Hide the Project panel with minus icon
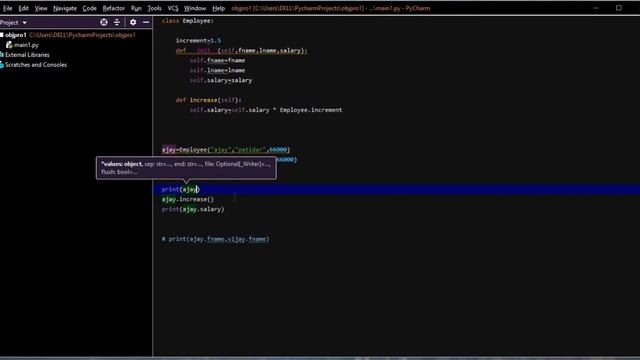Viewport: 640px width, 360px height. (x=146, y=22)
